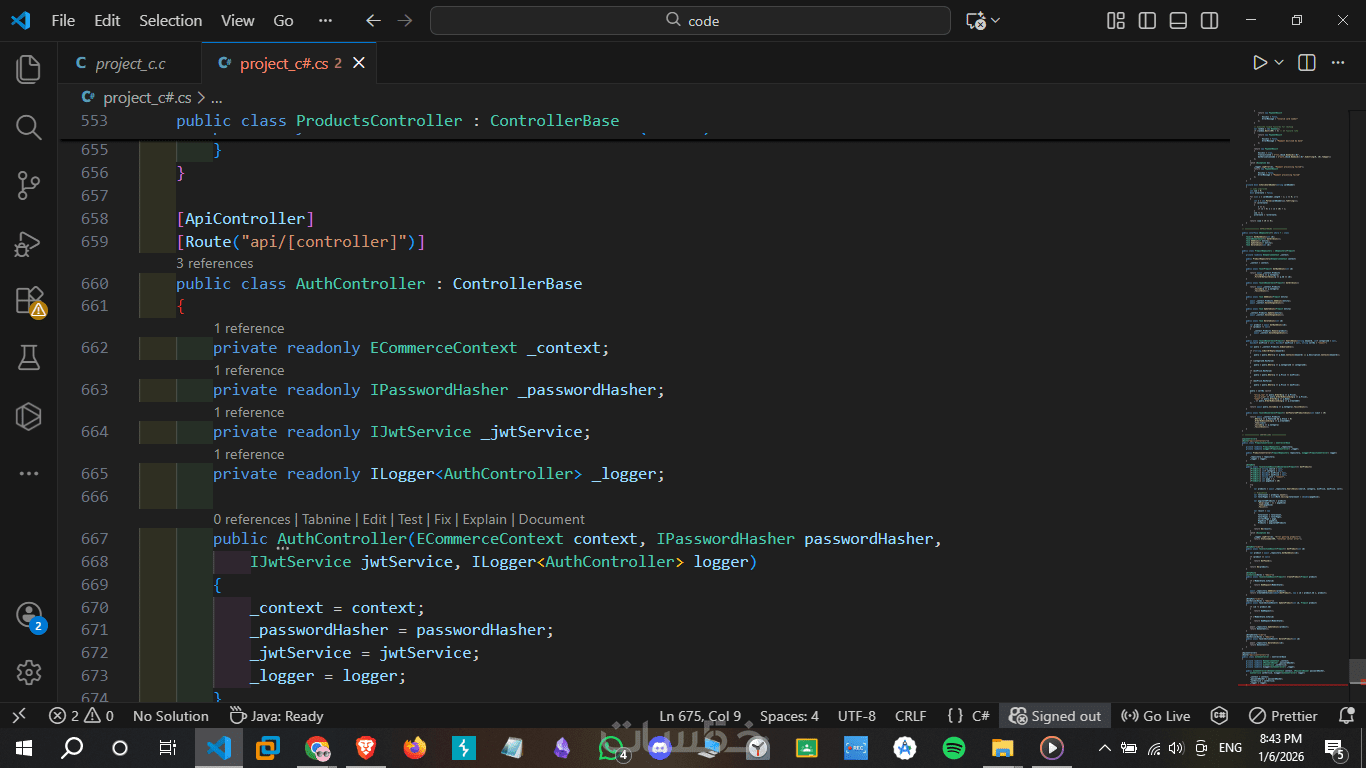1366x768 pixels.
Task: Open the Manage settings gear
Action: (x=28, y=672)
